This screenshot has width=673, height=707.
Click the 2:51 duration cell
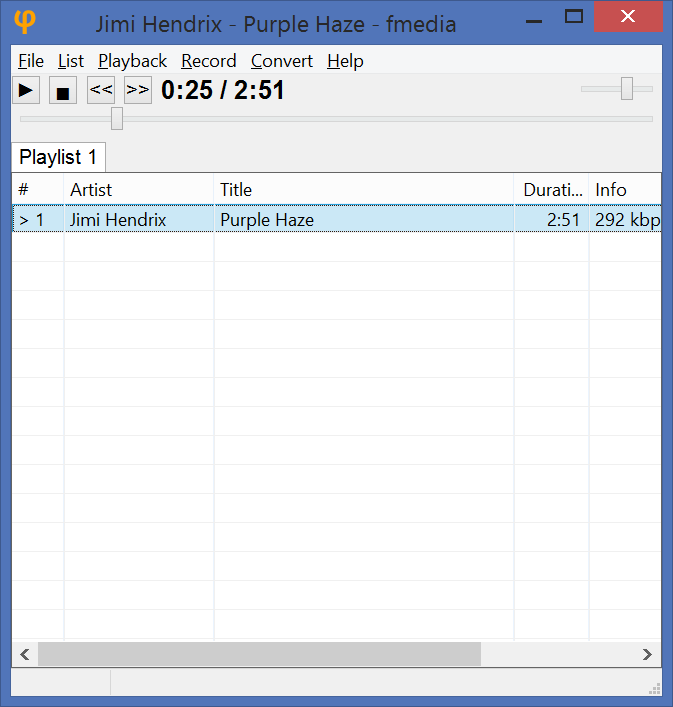(551, 220)
